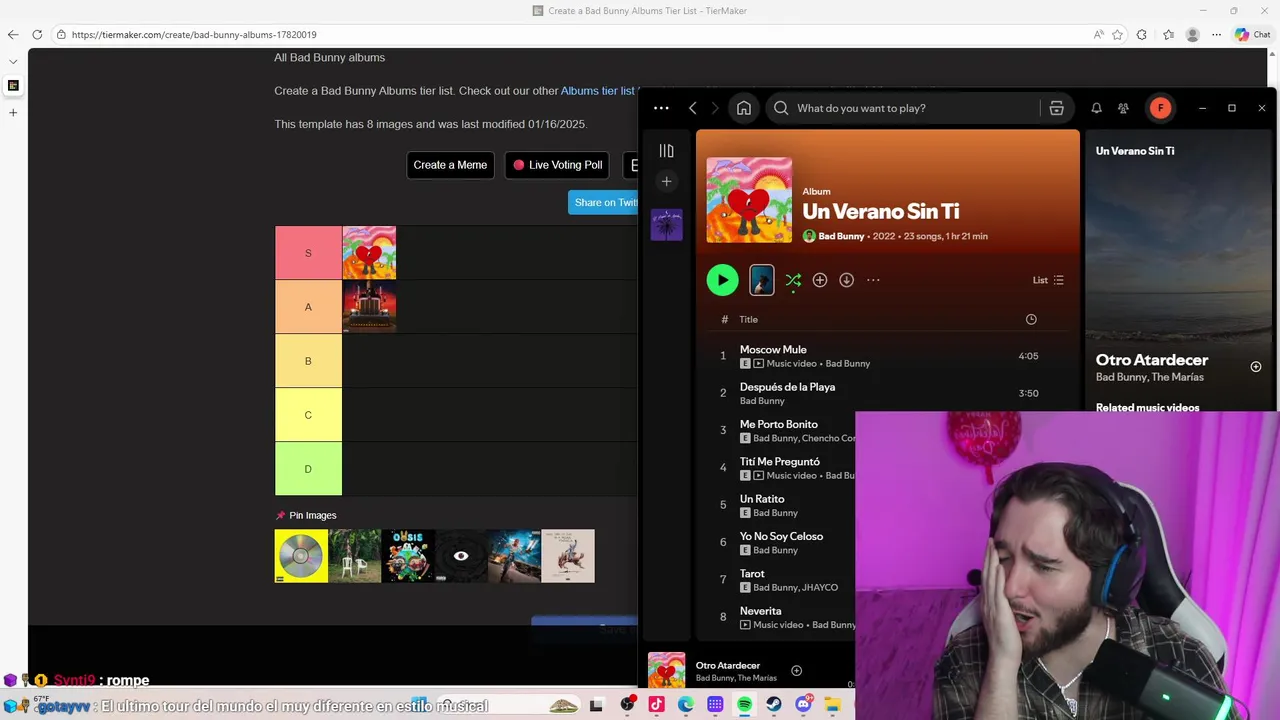
Task: Download the album in Spotify
Action: point(846,280)
